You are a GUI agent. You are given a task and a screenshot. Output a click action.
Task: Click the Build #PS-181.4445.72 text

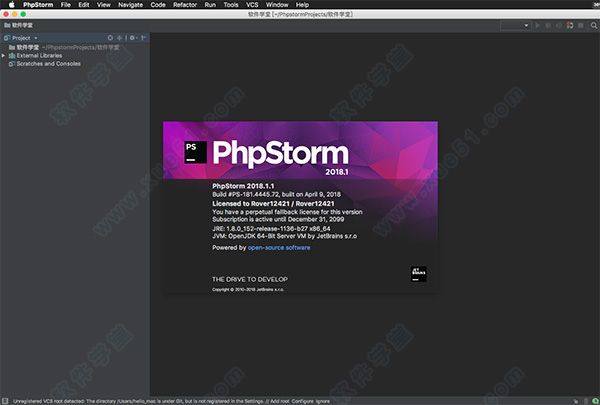pos(276,194)
